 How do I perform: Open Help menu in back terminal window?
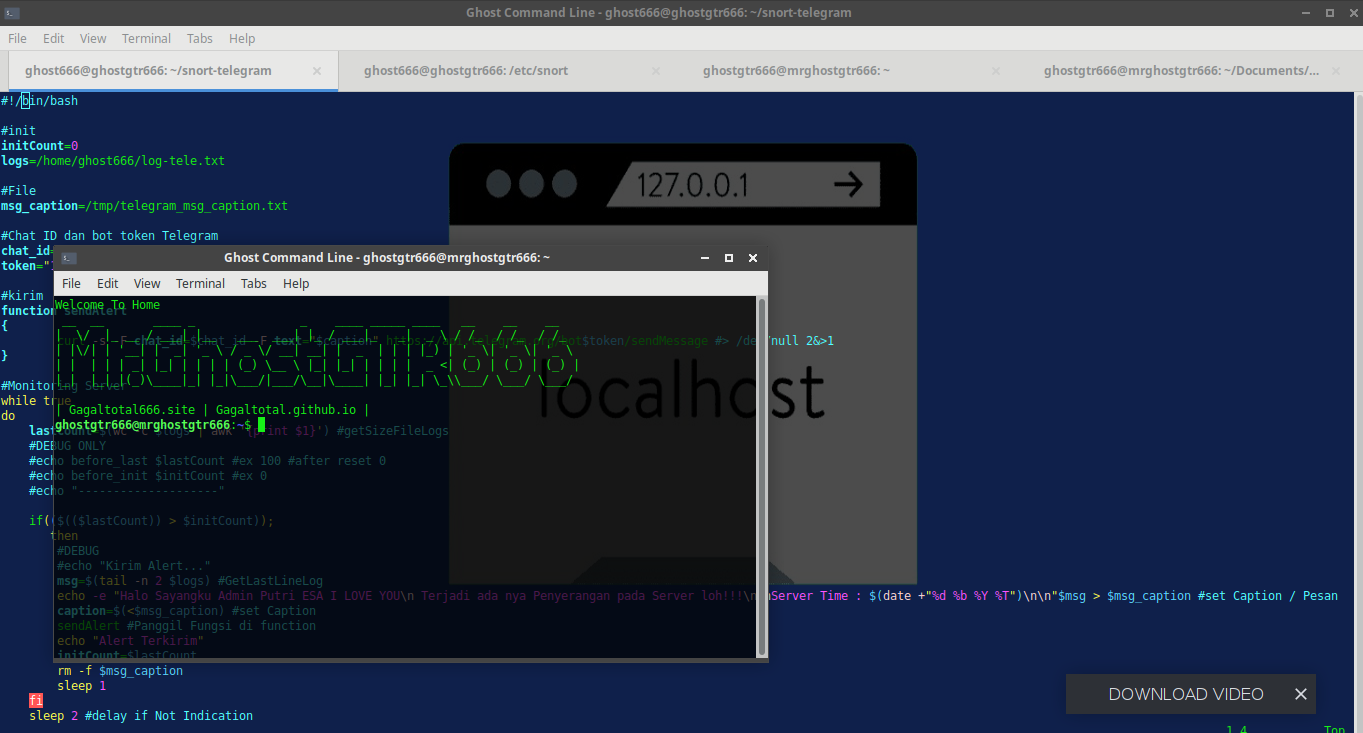point(242,38)
